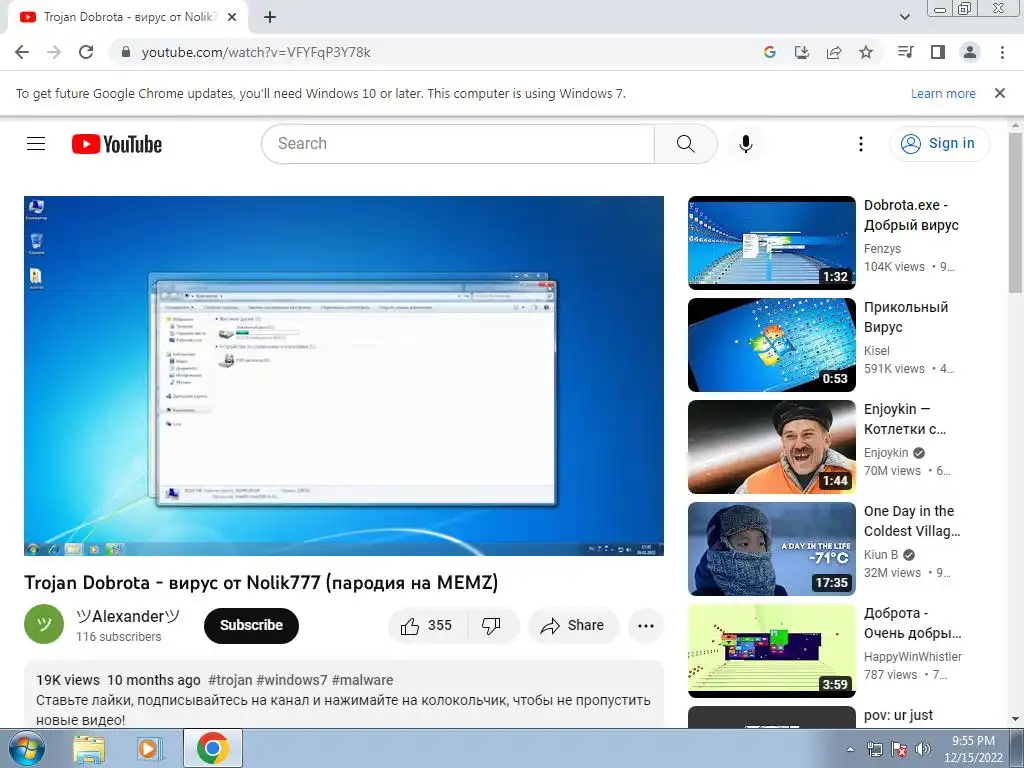Close the Trojan Dobrota tab
Viewport: 1024px width, 768px height.
tap(232, 18)
